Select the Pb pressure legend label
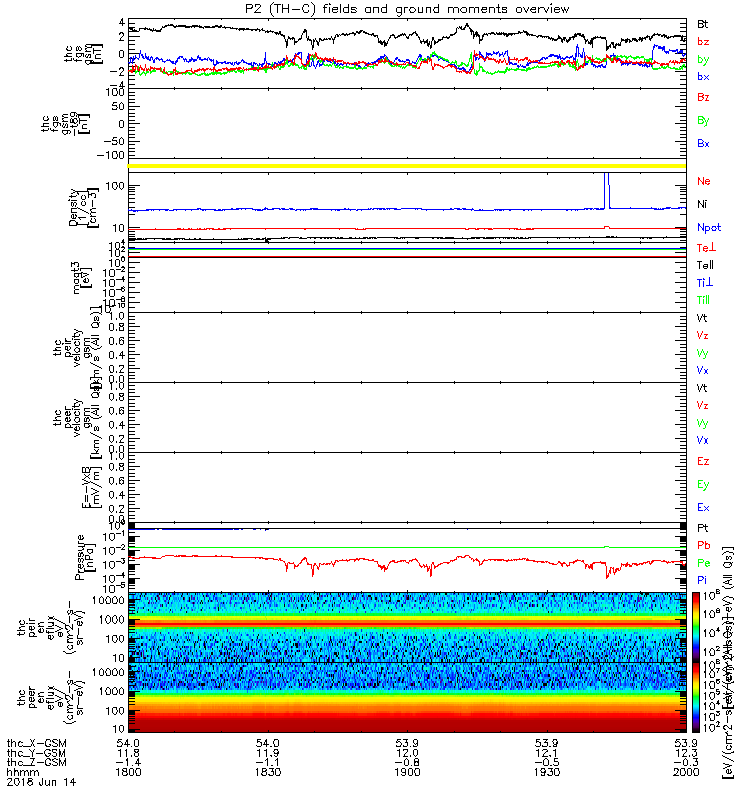750x800 pixels. (704, 545)
